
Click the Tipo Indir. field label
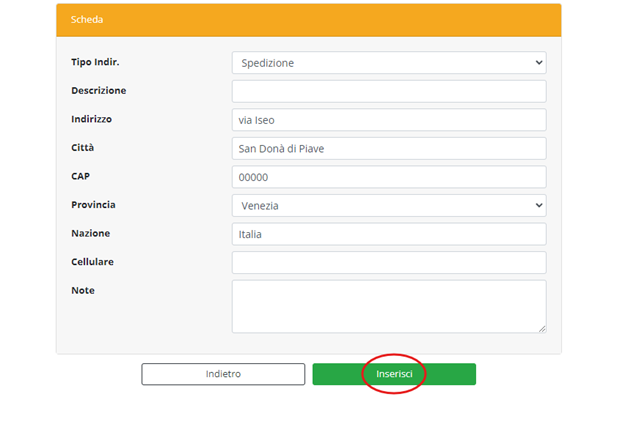pyautogui.click(x=102, y=62)
